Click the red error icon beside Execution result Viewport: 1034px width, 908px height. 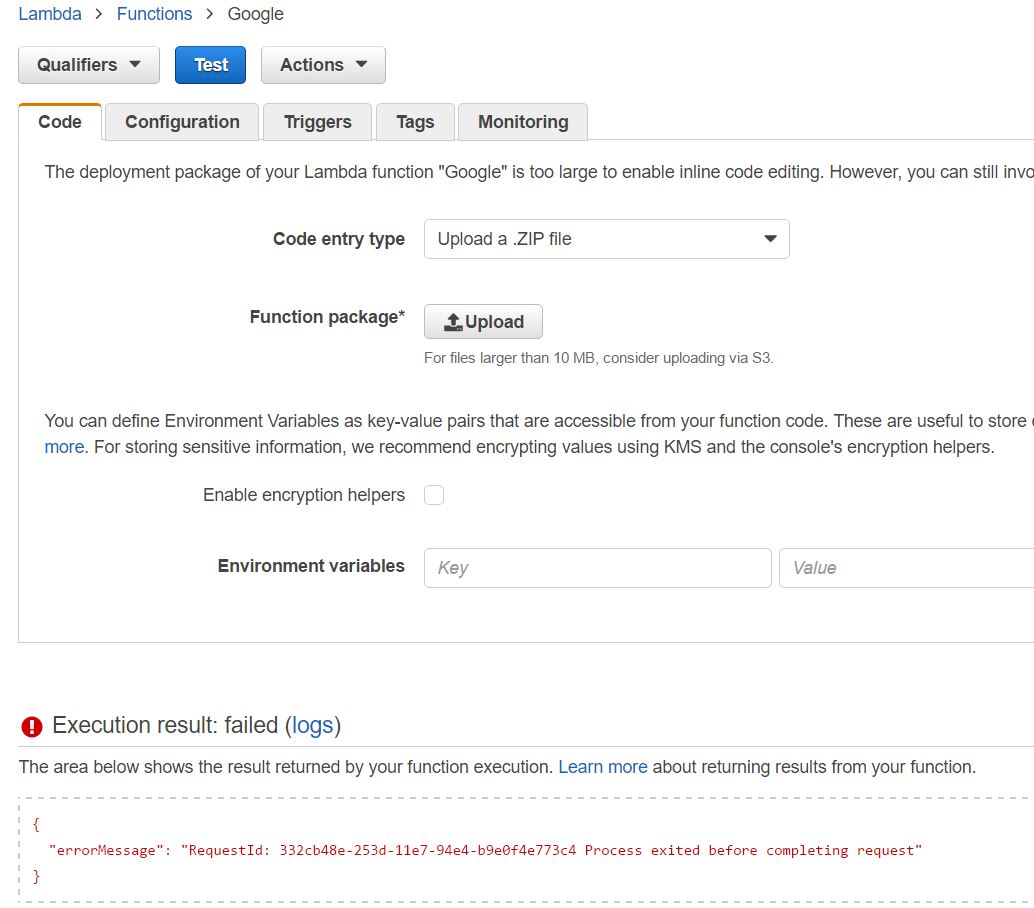click(32, 726)
